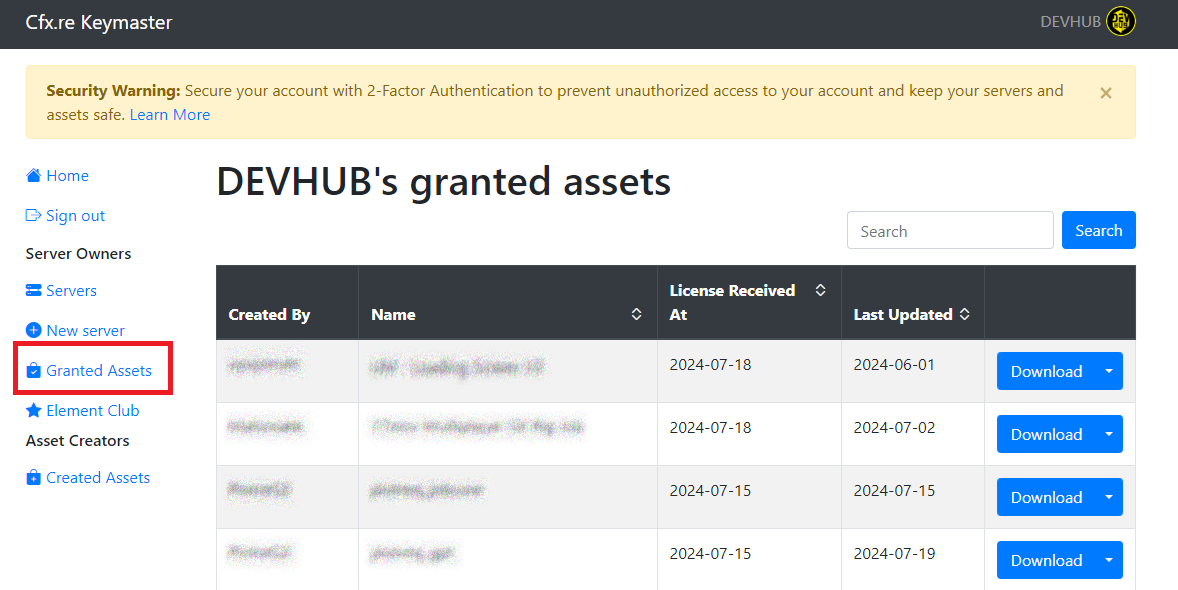
Task: Click the Element Club star icon
Action: tap(33, 411)
